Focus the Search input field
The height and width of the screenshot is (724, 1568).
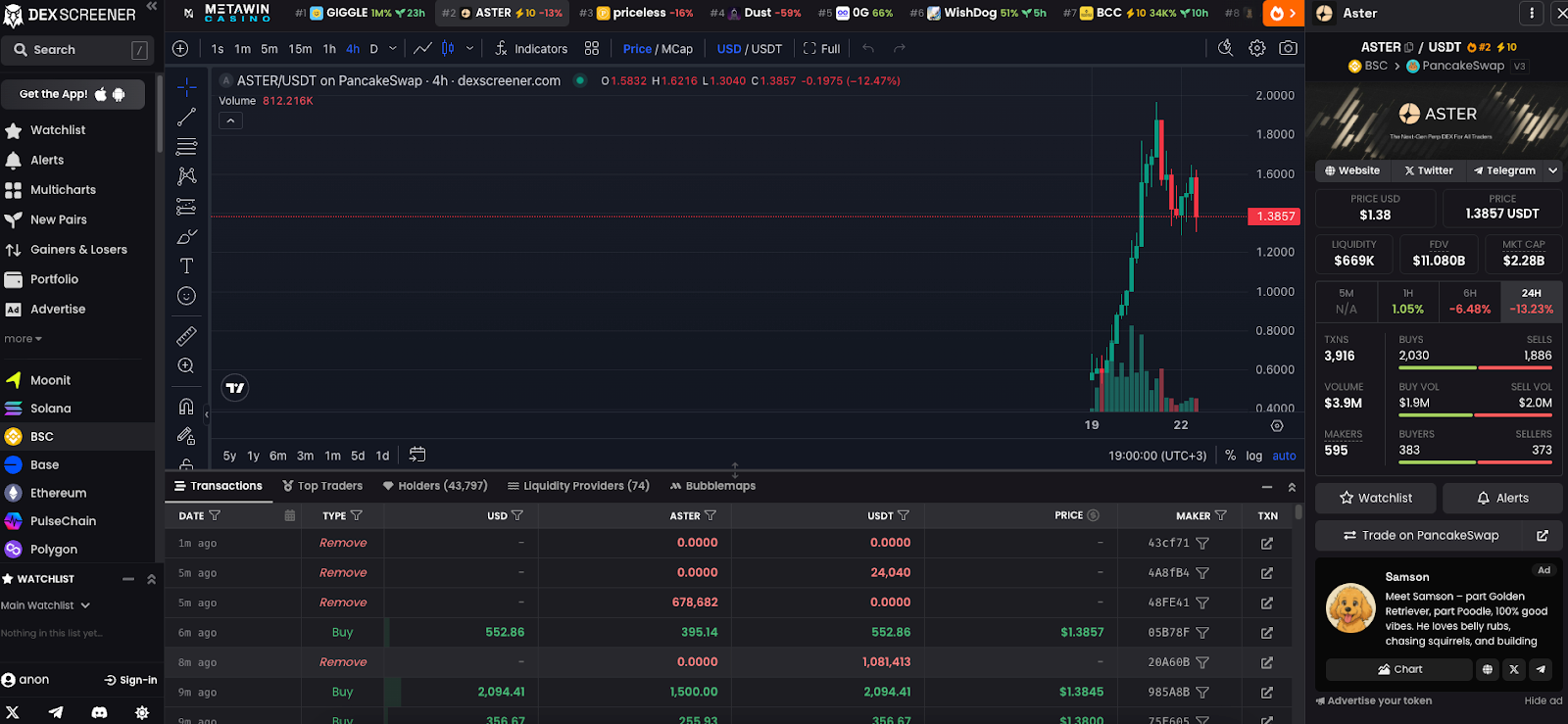tap(78, 50)
